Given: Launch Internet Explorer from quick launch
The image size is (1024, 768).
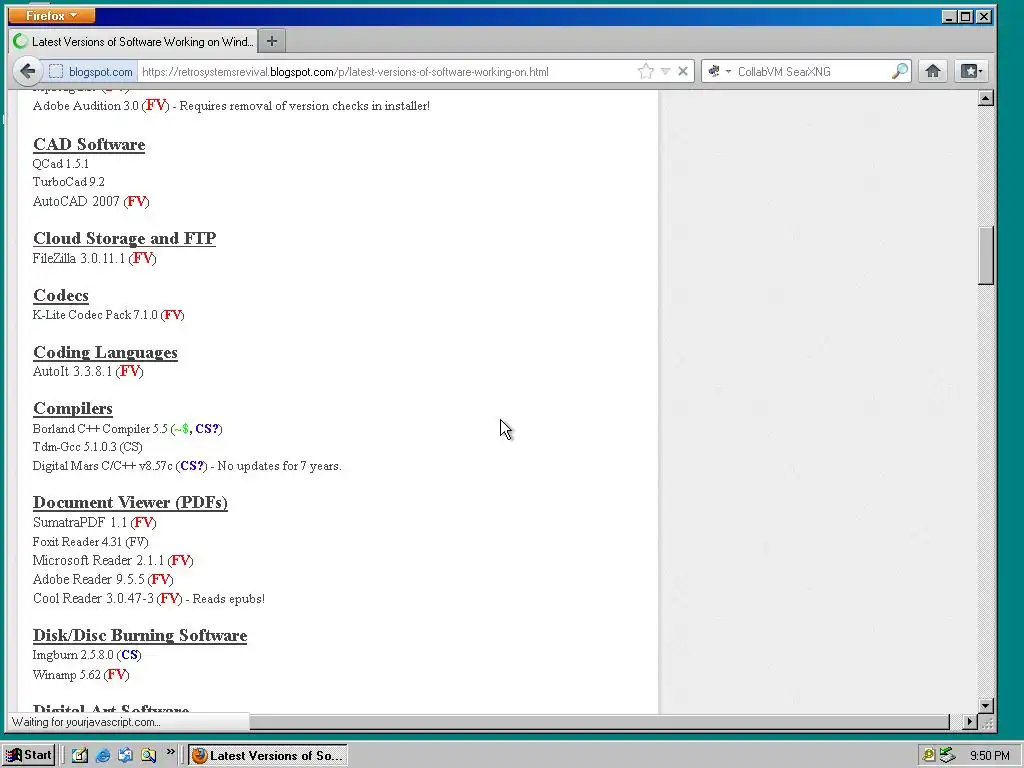Looking at the screenshot, I should [103, 755].
